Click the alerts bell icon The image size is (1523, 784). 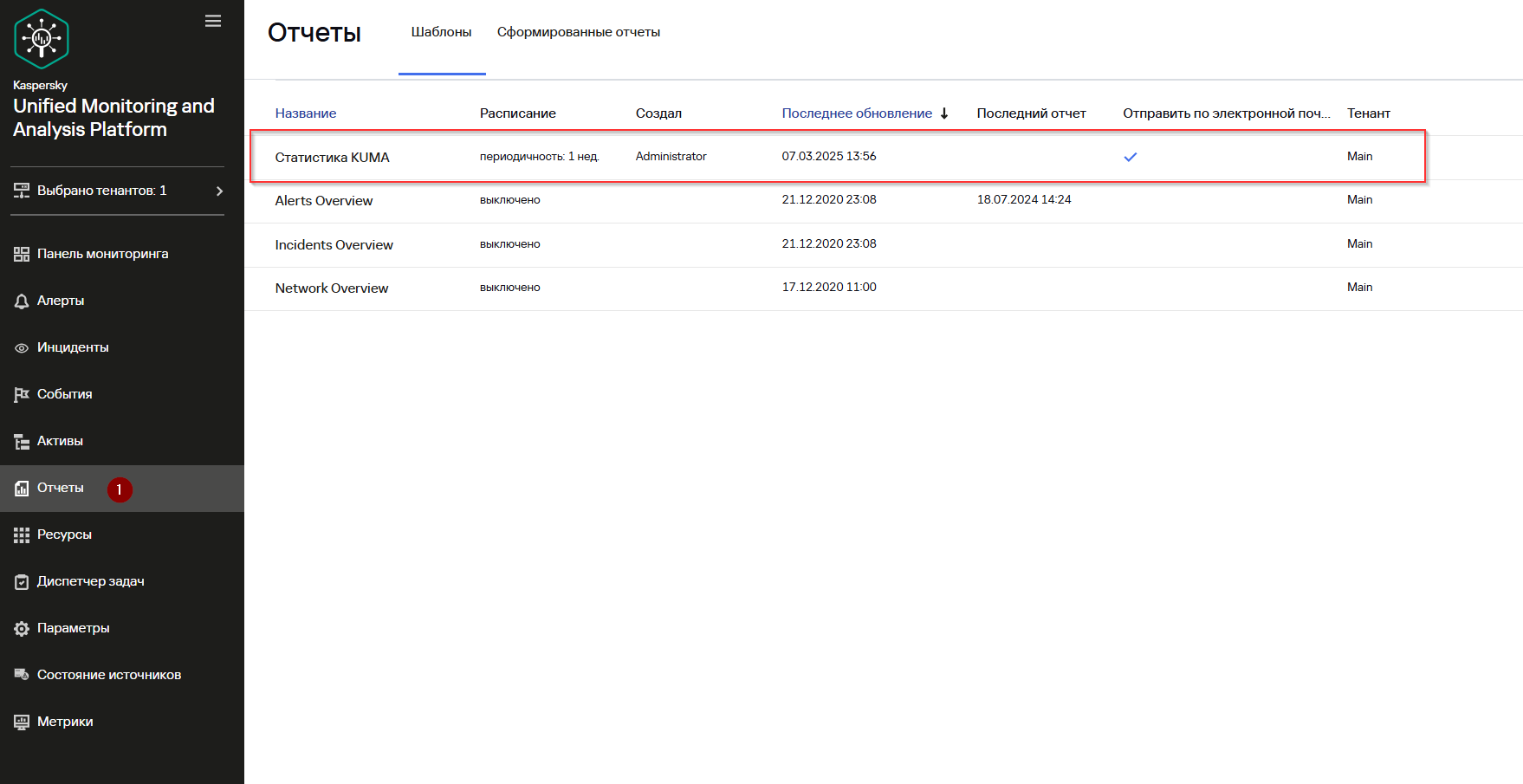pyautogui.click(x=22, y=301)
